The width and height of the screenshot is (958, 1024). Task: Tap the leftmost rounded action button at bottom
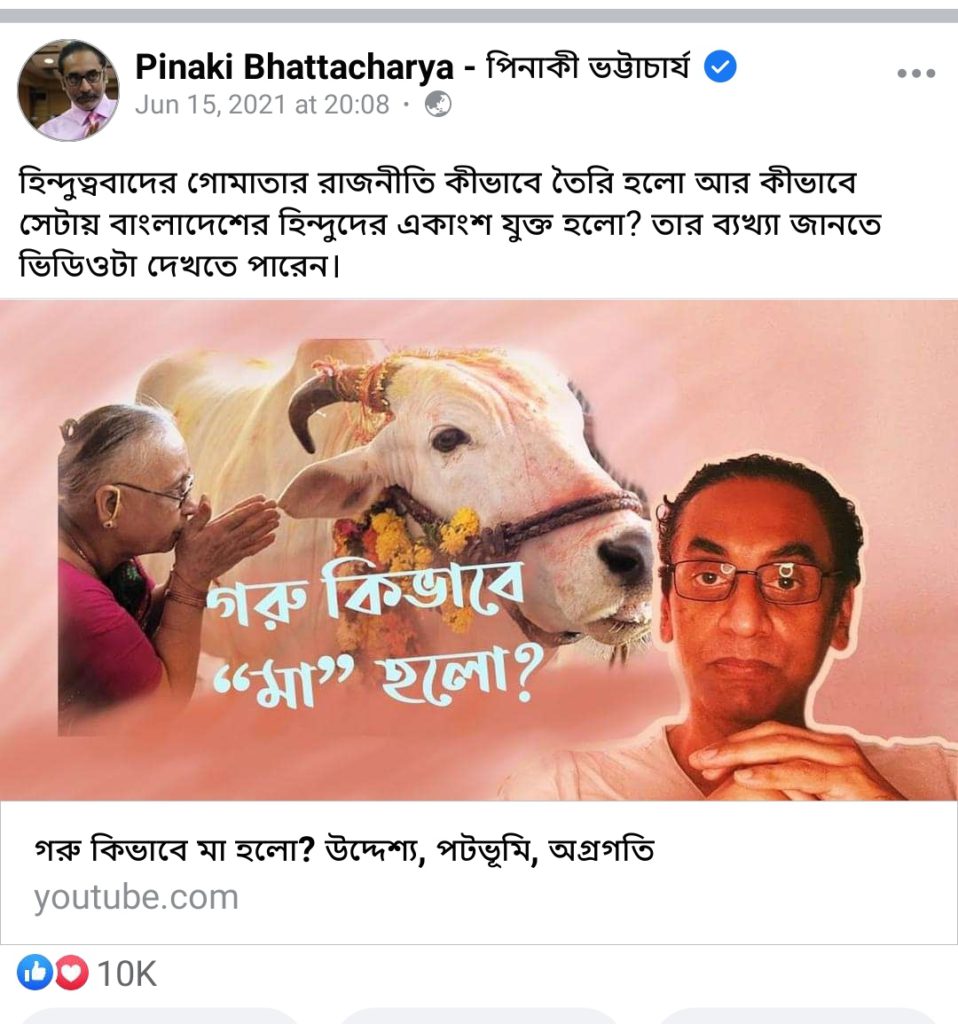coord(160,1016)
